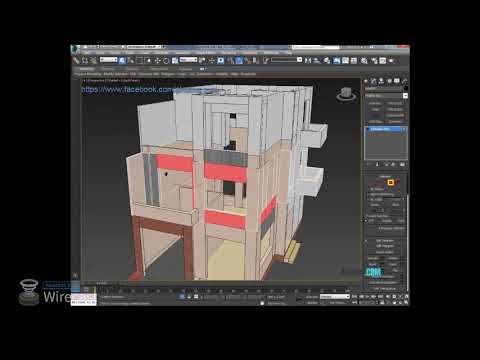This screenshot has height=360, width=480.
Task: Click the Align tool icon
Action: click(x=316, y=60)
